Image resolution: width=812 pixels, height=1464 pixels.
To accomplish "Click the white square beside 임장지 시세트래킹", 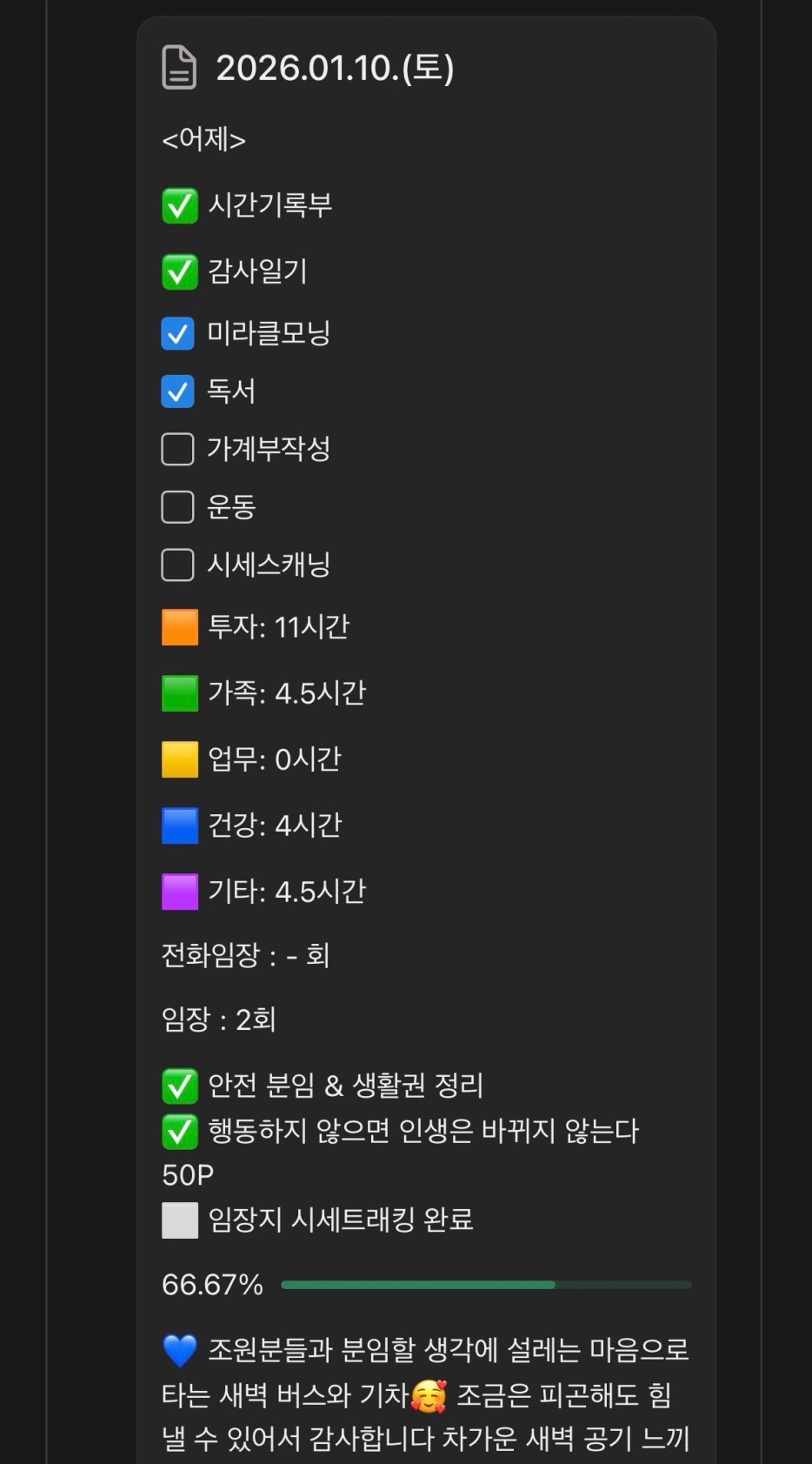I will [x=180, y=1220].
